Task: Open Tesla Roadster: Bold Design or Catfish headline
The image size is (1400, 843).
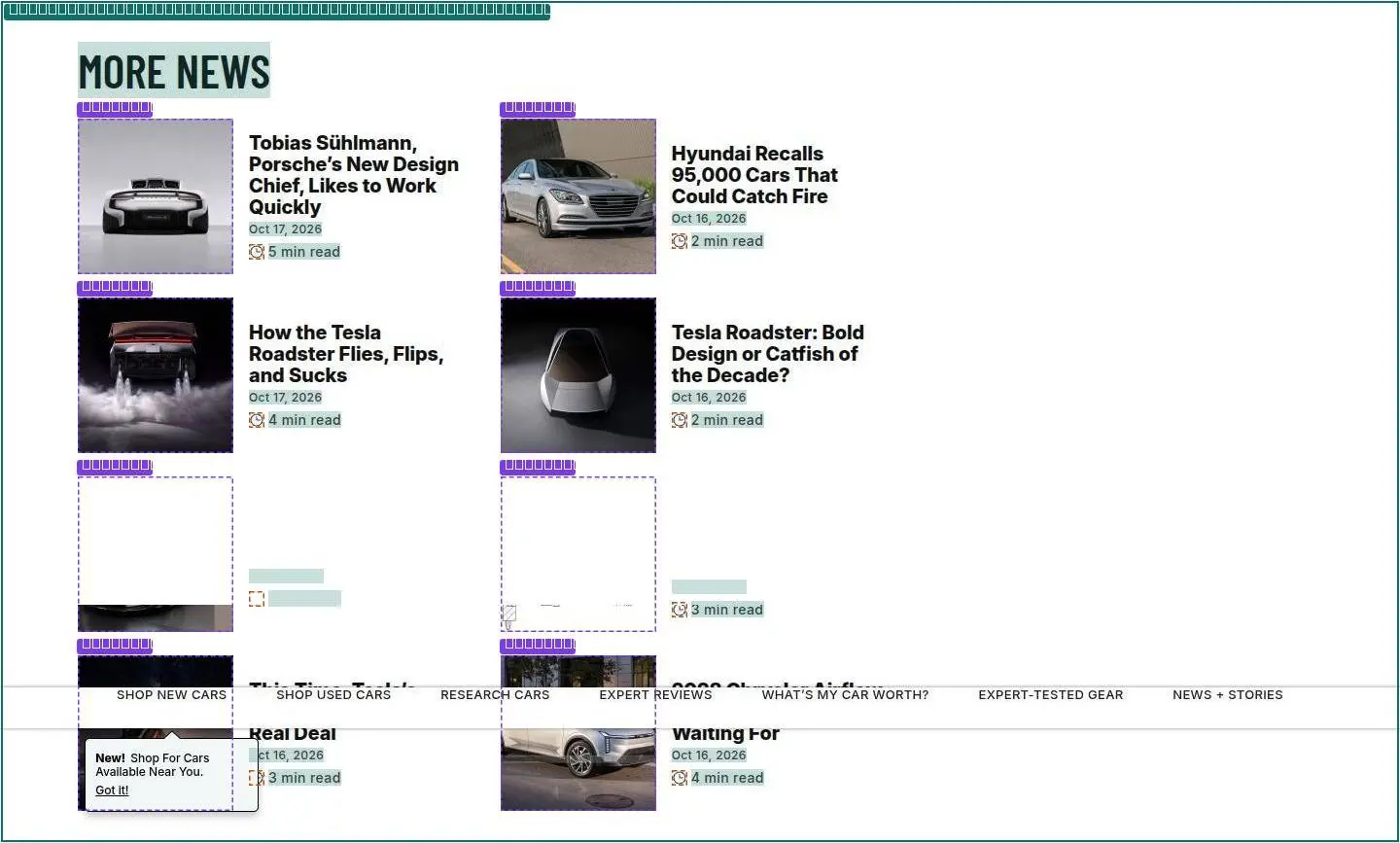Action: [768, 354]
